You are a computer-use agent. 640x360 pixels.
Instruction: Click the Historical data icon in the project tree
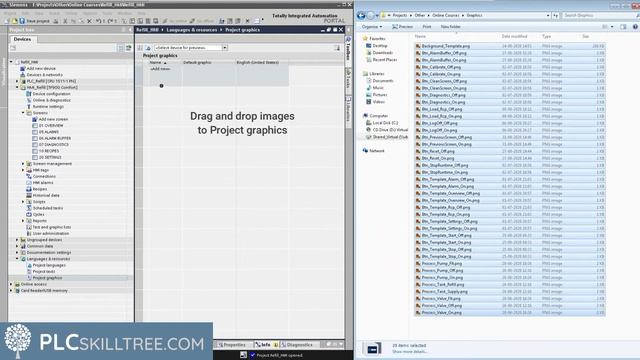[x=29, y=195]
